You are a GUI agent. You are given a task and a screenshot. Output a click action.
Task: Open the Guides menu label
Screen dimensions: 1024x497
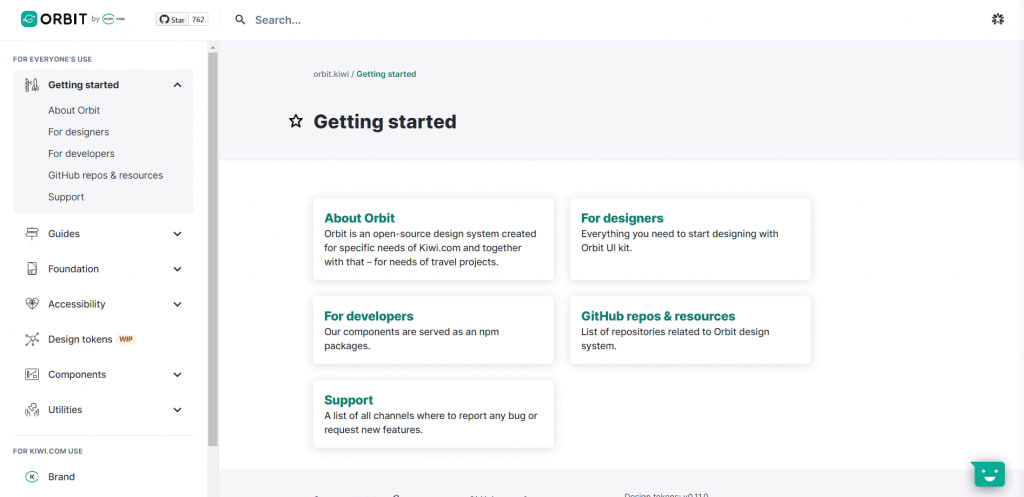[x=64, y=234]
